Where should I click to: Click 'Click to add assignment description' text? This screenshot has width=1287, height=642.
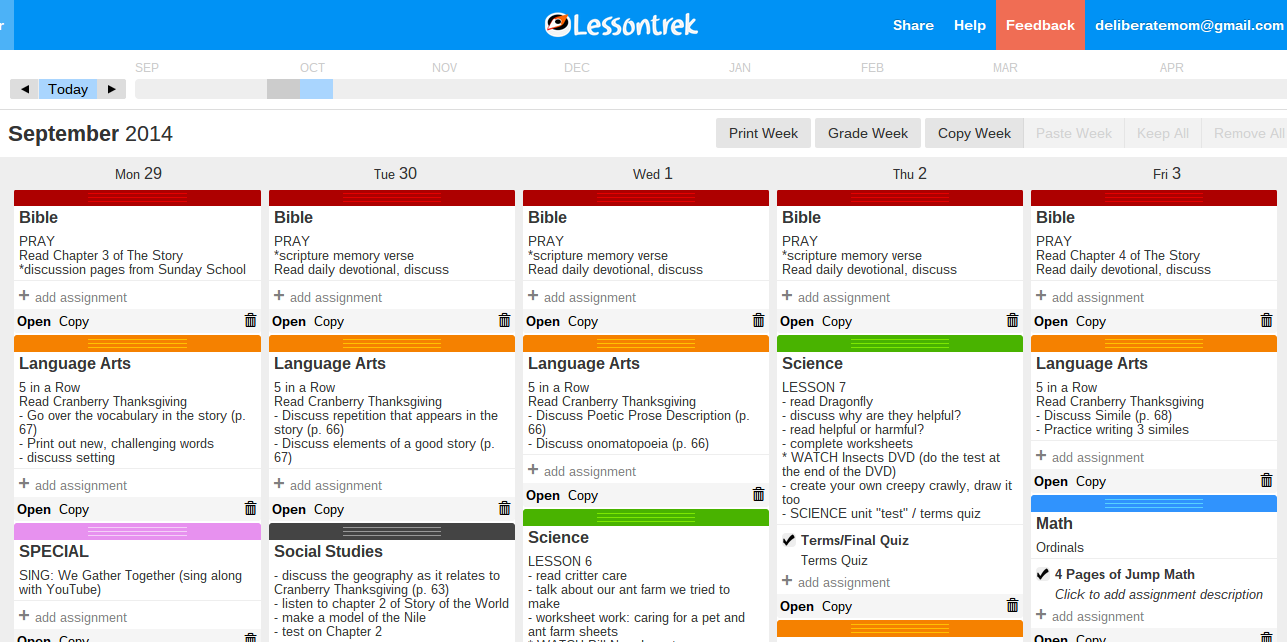(1159, 594)
